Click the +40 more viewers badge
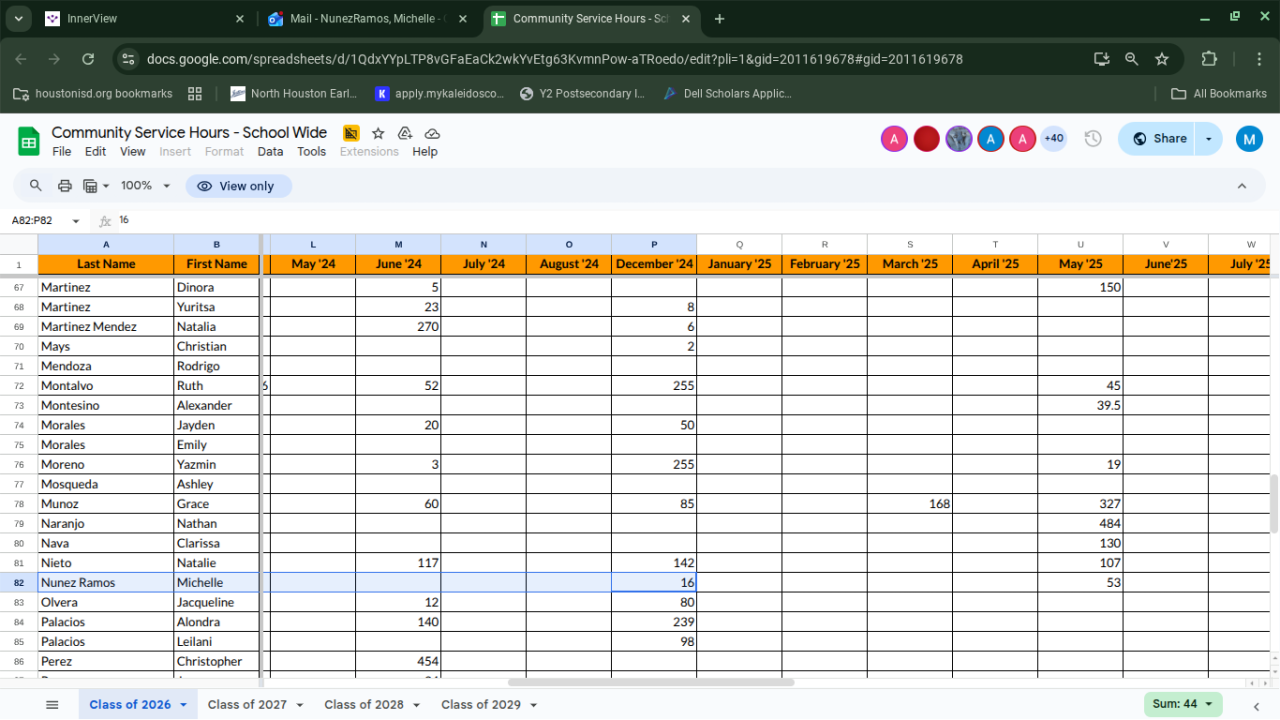1280x720 pixels. (x=1053, y=139)
